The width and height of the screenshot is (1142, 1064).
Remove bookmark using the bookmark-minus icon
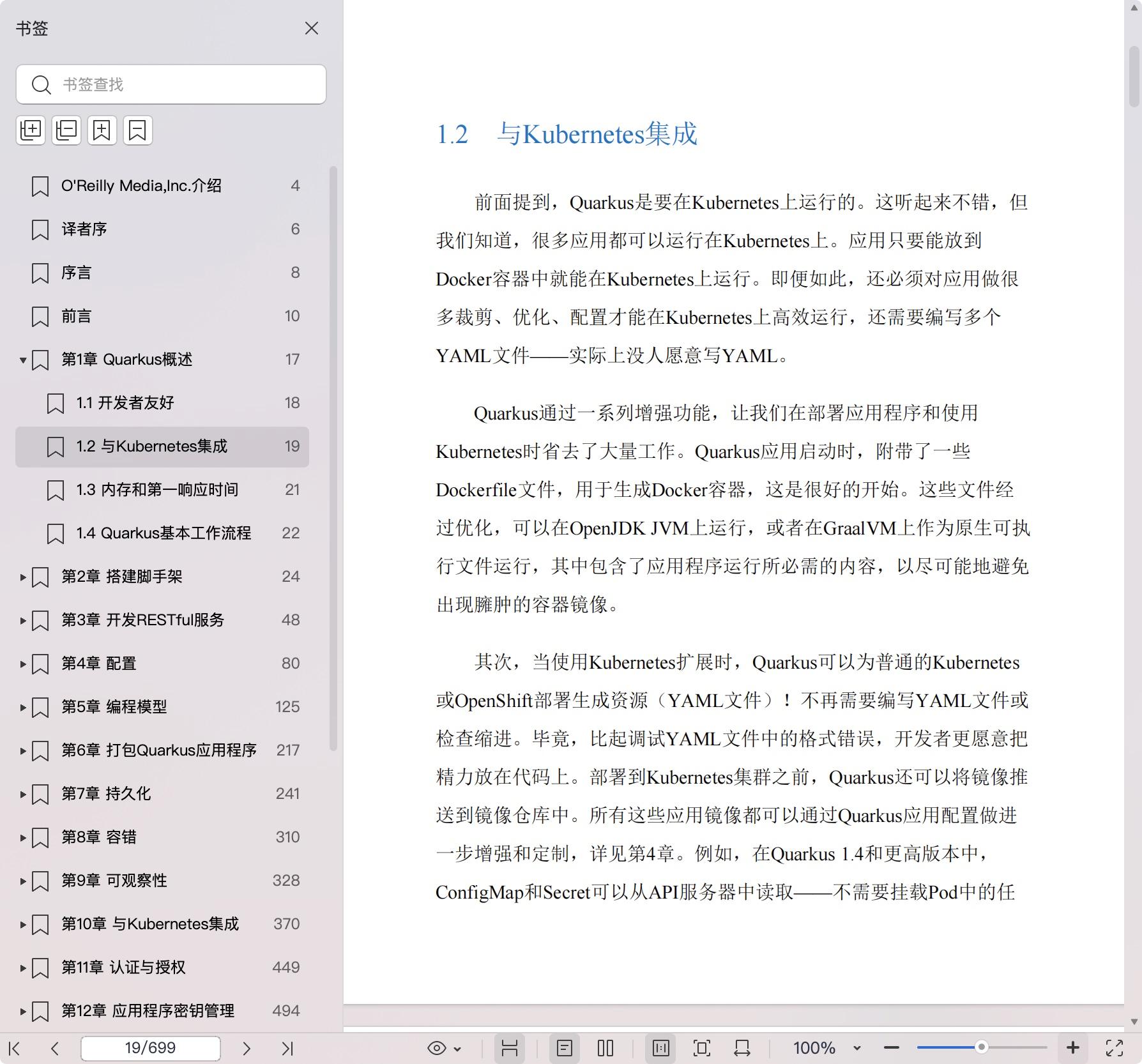click(138, 130)
